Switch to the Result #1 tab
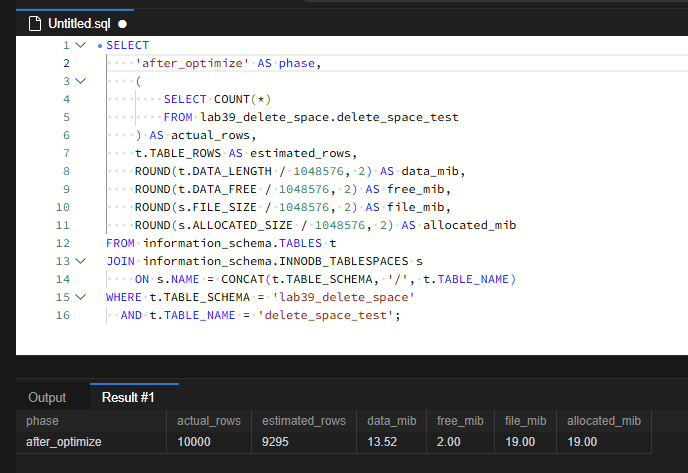Viewport: 688px width, 473px height. [x=128, y=398]
